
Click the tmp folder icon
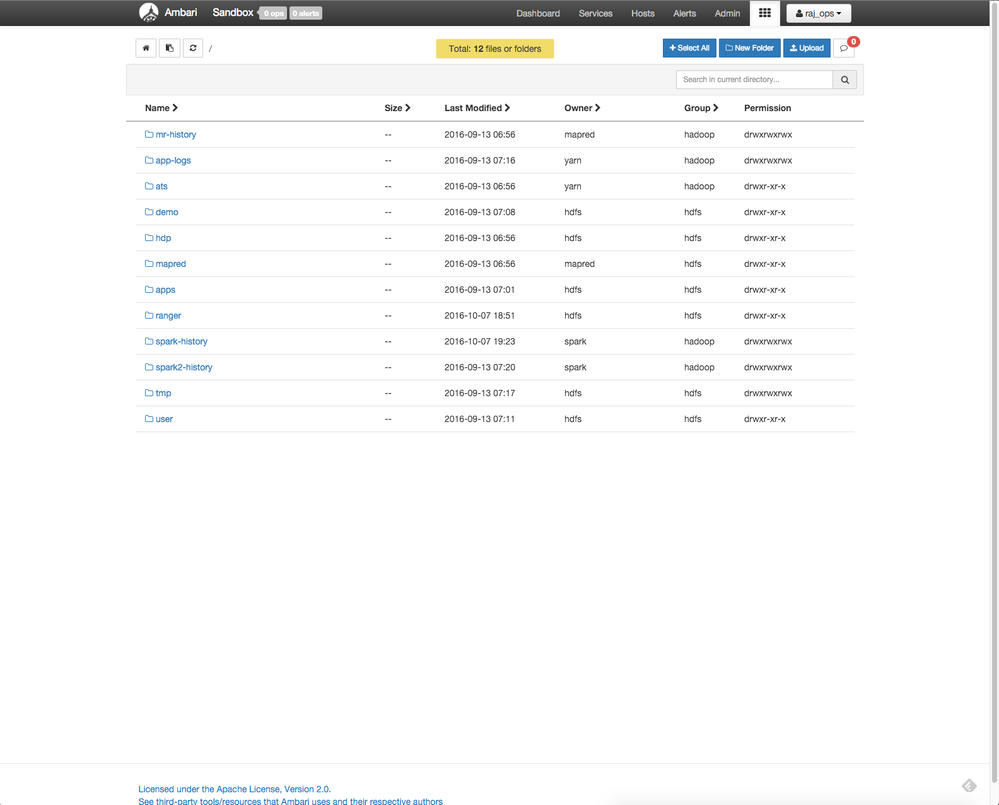[148, 393]
